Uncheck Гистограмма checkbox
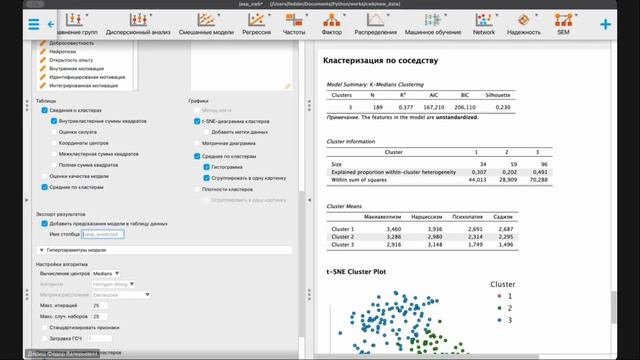The height and width of the screenshot is (360, 640). pyautogui.click(x=207, y=167)
